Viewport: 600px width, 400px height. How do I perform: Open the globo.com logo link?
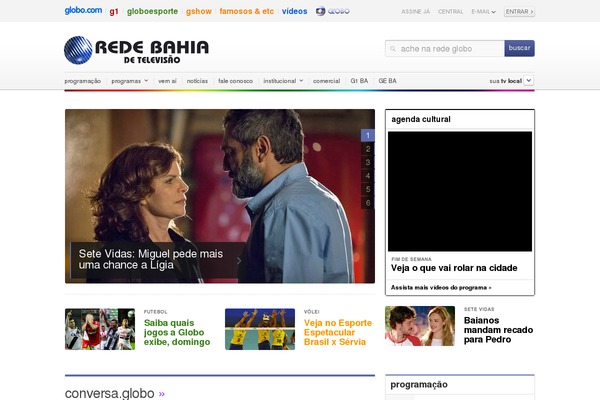83,11
